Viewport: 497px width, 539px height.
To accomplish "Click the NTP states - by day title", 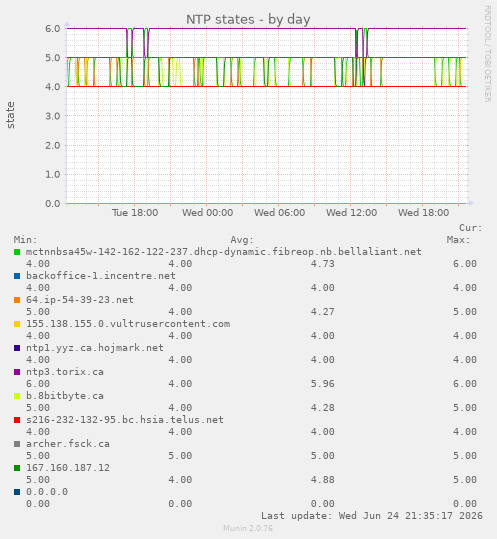I will point(248,20).
